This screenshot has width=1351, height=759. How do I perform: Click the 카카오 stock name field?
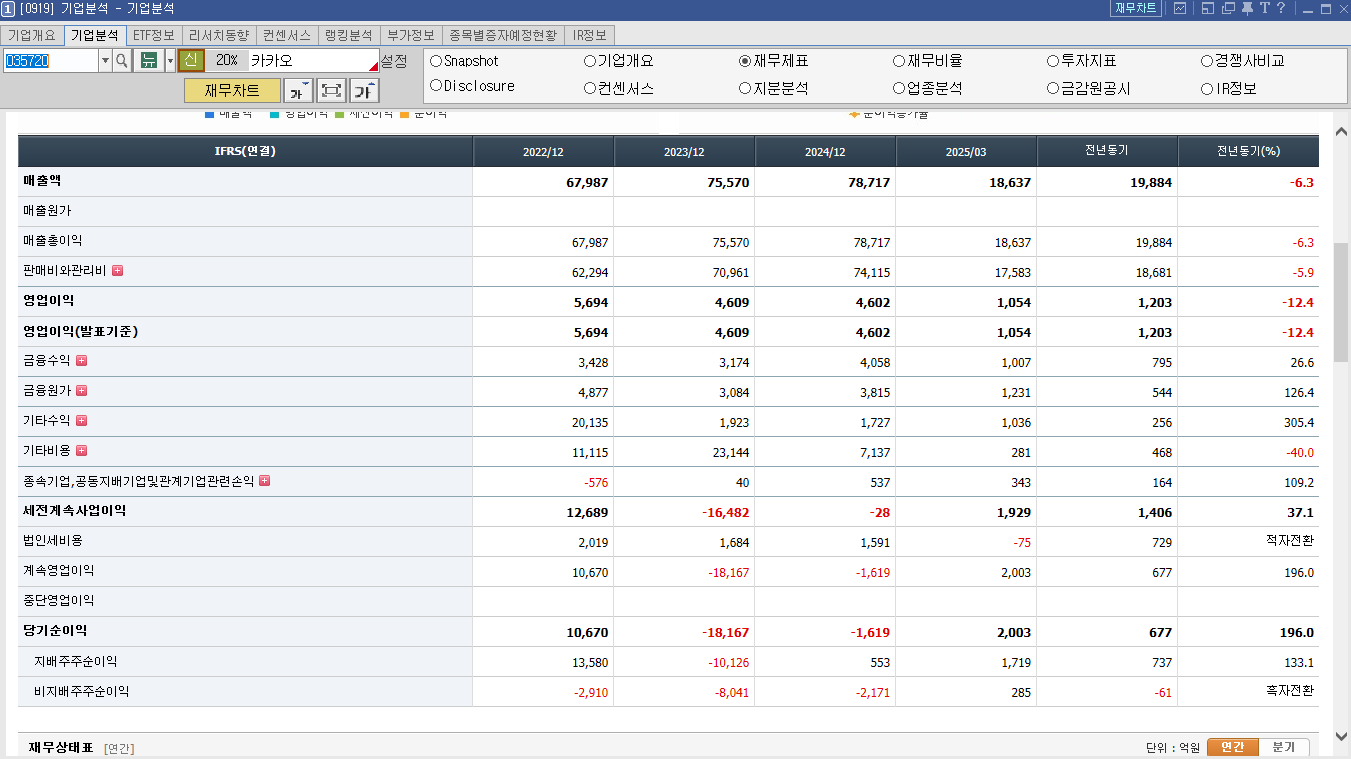click(313, 61)
